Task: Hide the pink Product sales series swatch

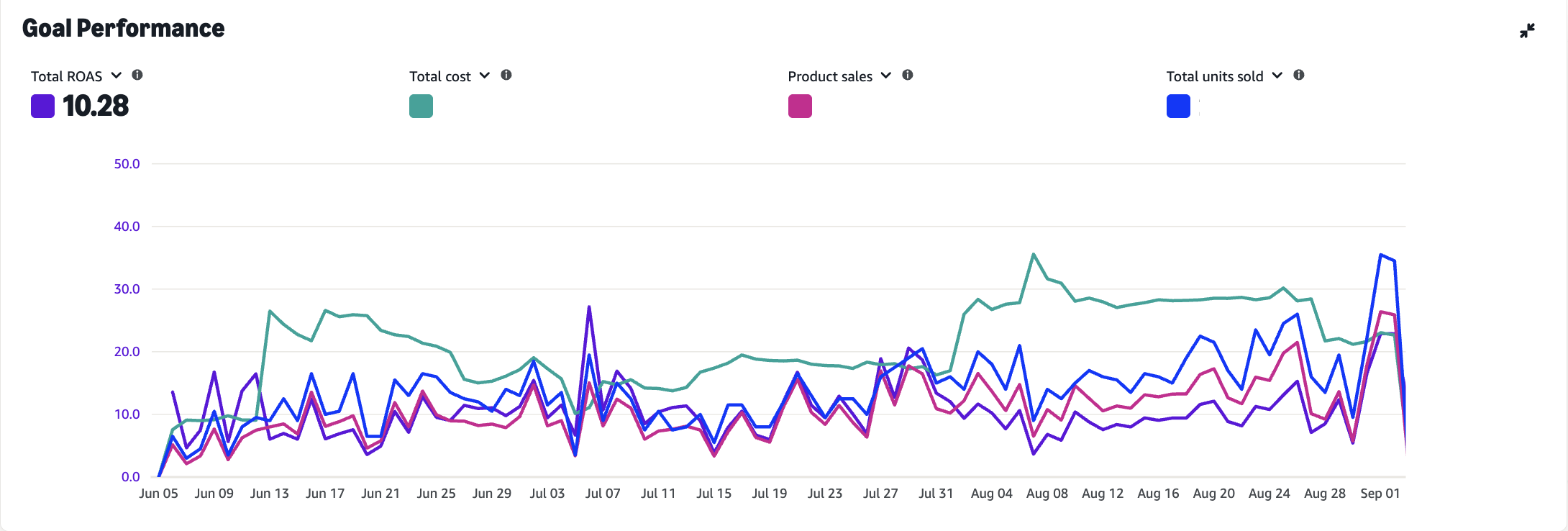Action: click(800, 106)
